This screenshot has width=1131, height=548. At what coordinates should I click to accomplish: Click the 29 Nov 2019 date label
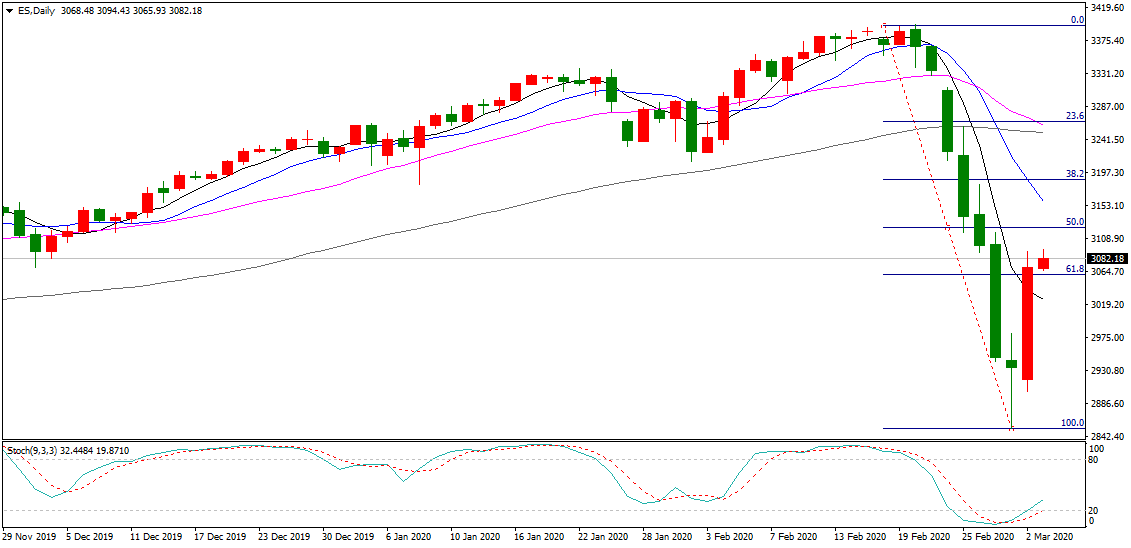click(29, 537)
